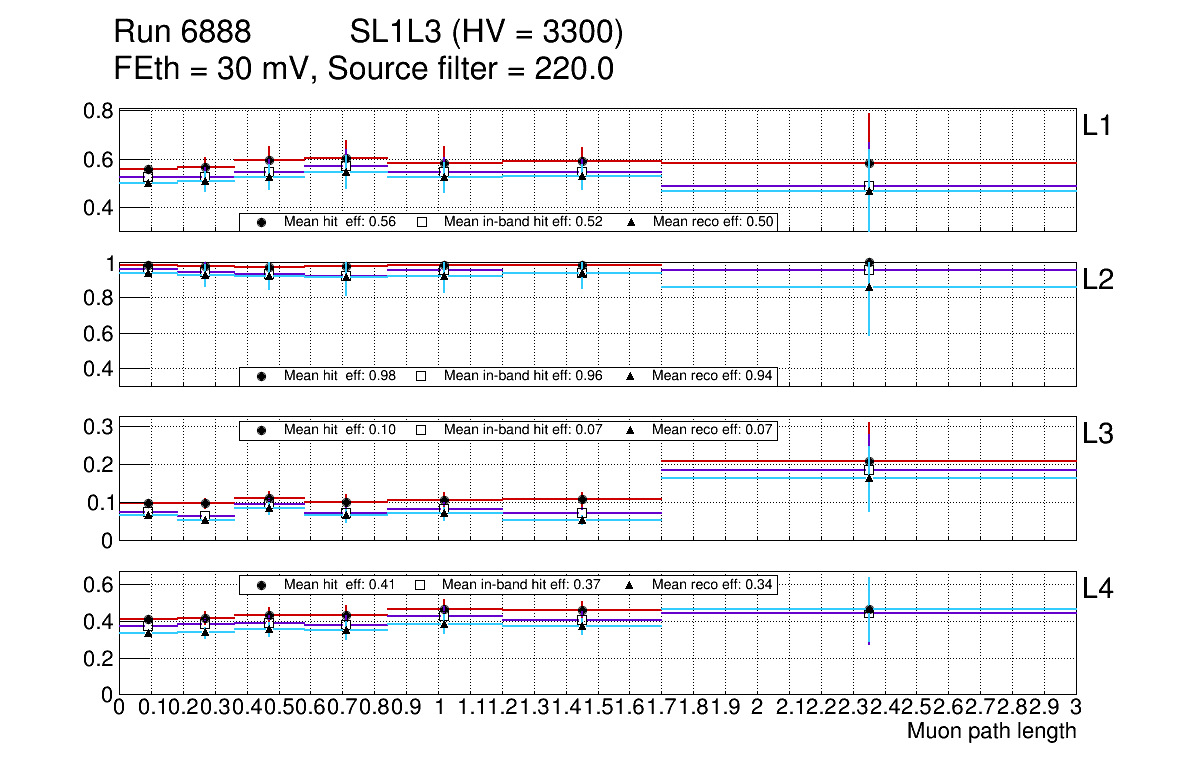Click the 'Mean hit eff: 0.56' legend entry
This screenshot has width=1196, height=772.
click(339, 222)
